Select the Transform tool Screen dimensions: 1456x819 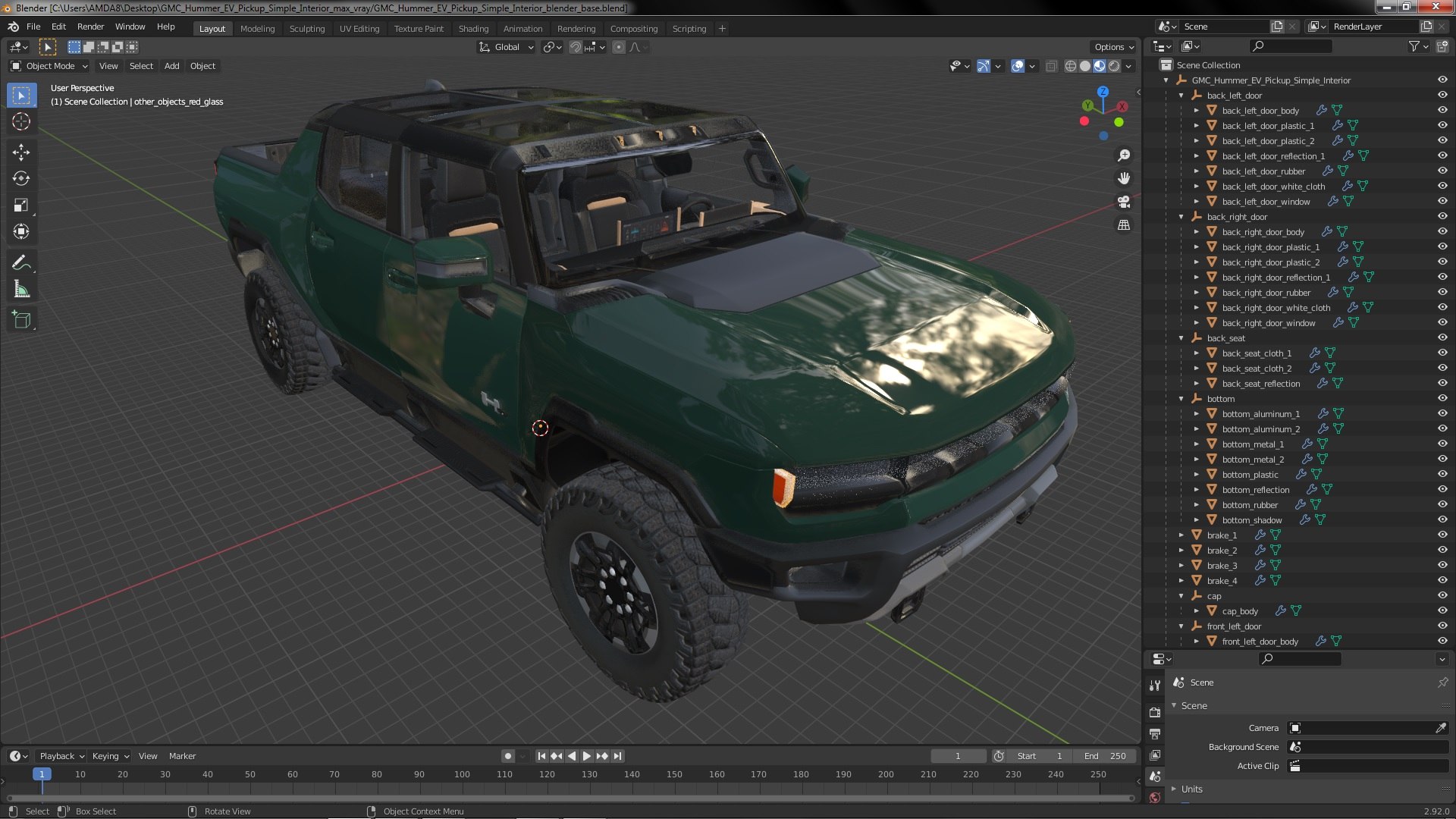coord(21,232)
